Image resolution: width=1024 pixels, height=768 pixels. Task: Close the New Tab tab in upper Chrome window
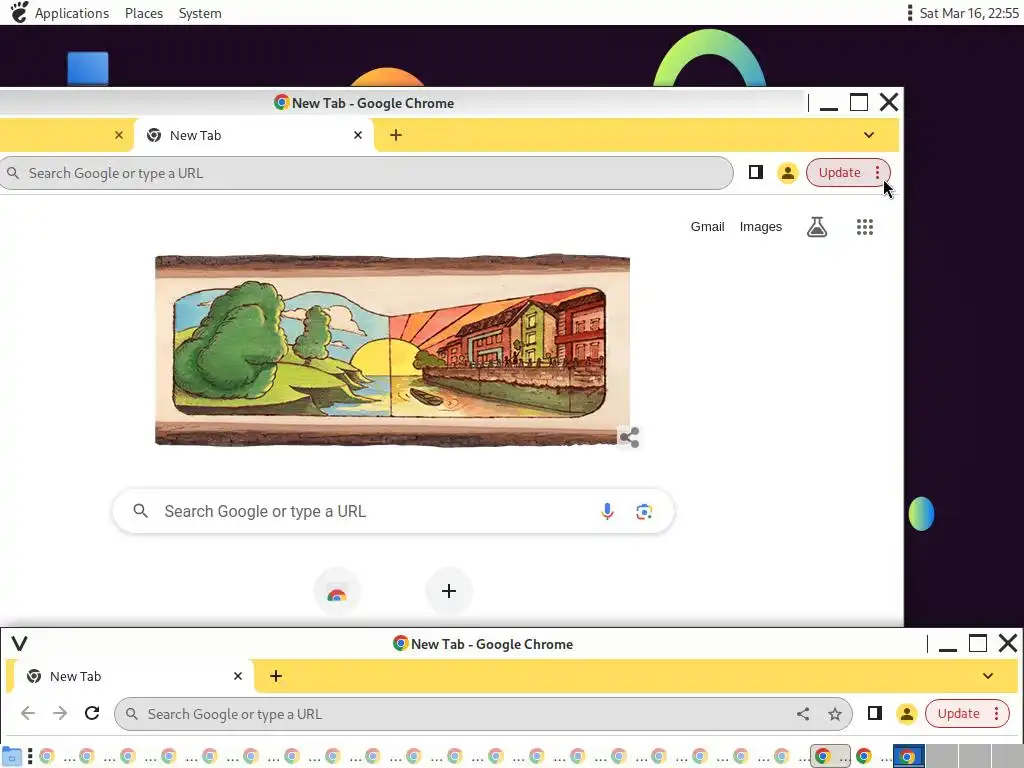tap(358, 135)
